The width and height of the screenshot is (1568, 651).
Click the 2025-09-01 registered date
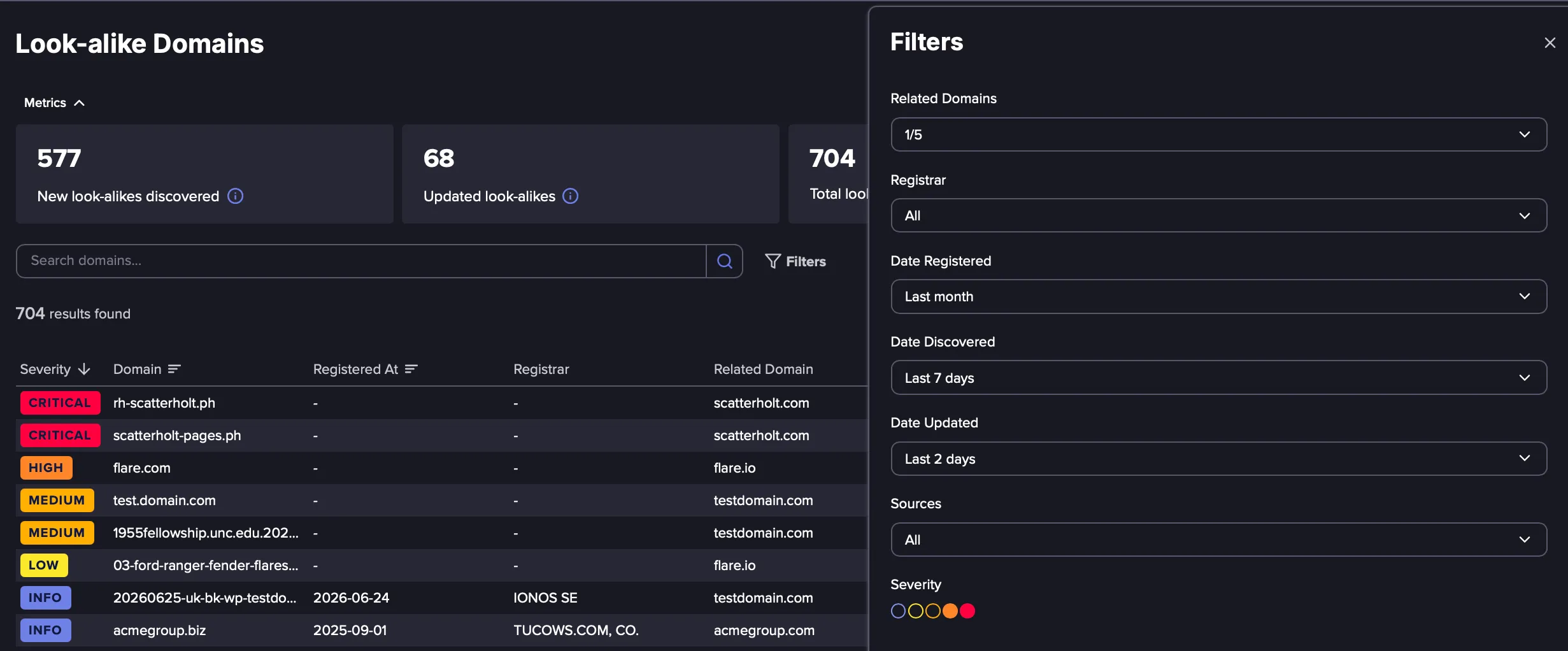(x=350, y=631)
